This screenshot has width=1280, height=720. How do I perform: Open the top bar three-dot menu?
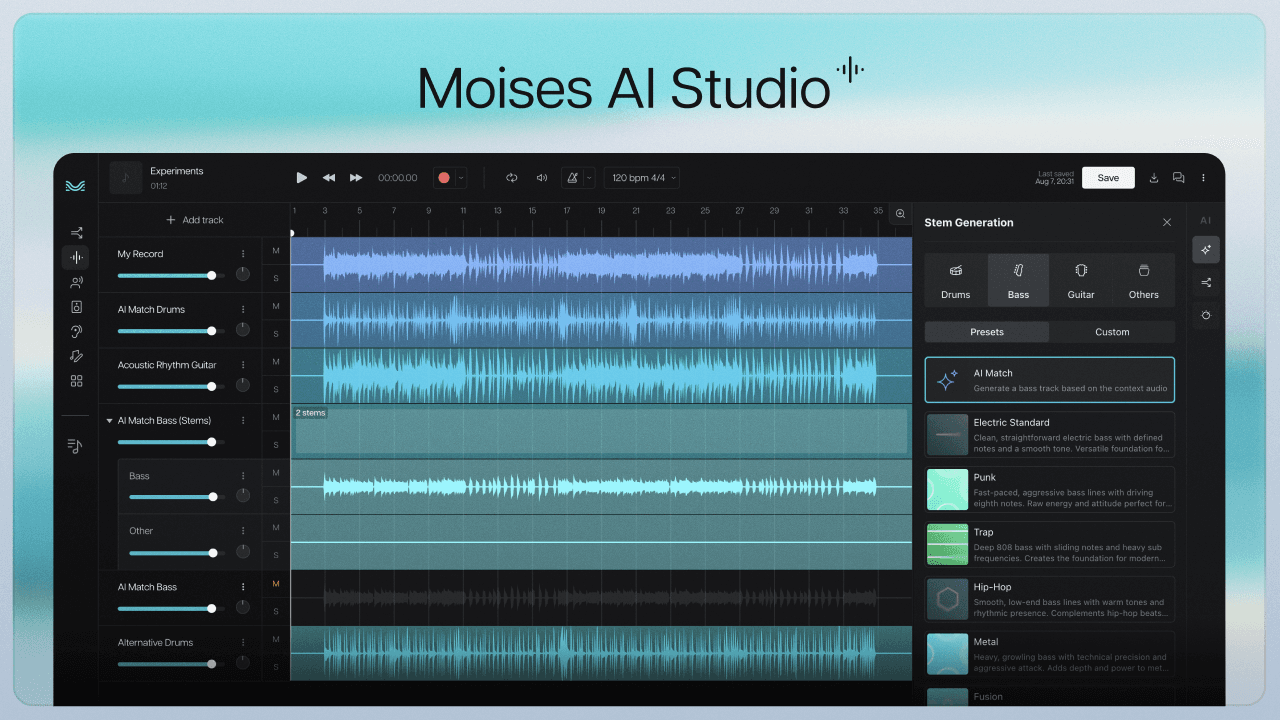pos(1203,178)
